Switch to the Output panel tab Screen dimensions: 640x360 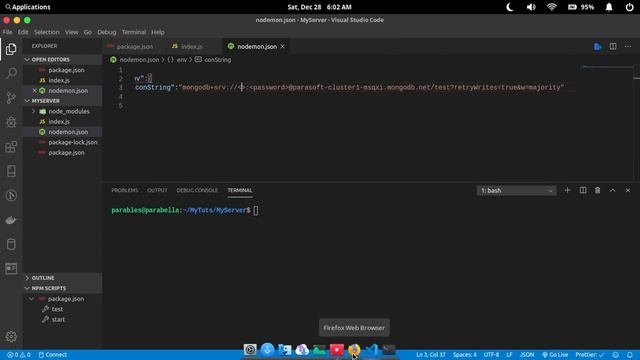[157, 190]
